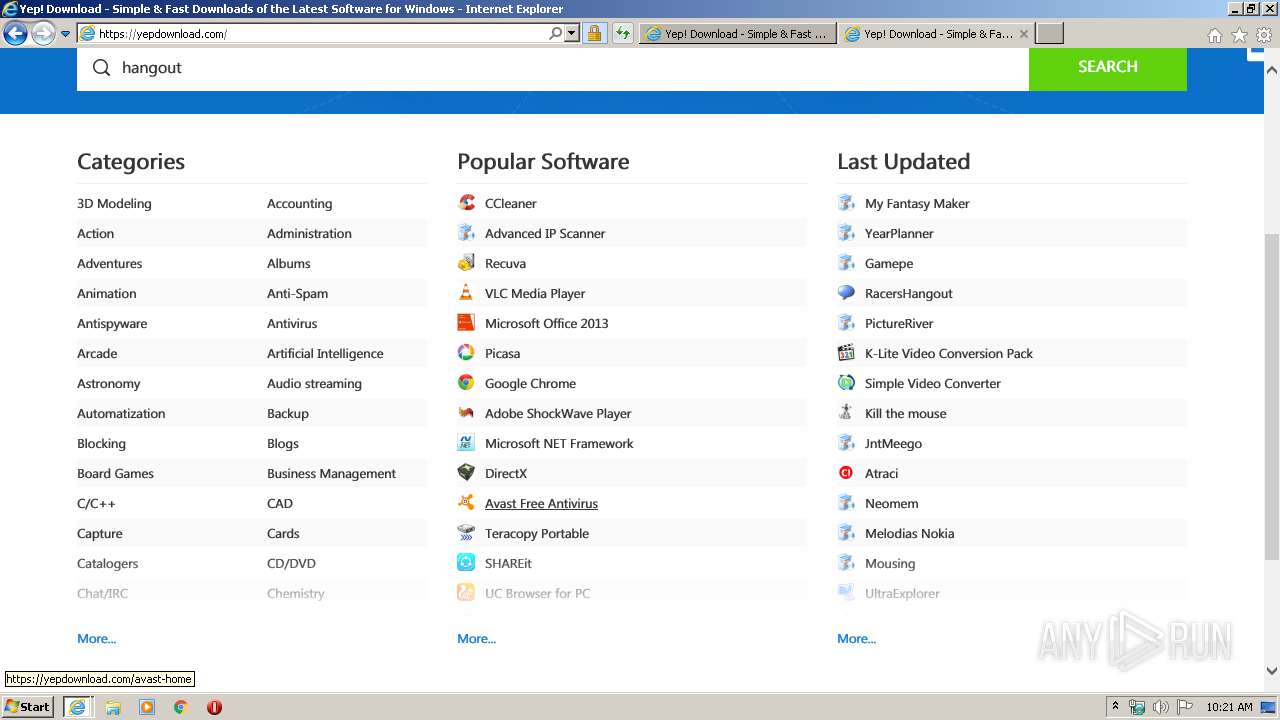Open the Artificial Intelligence category

325,353
